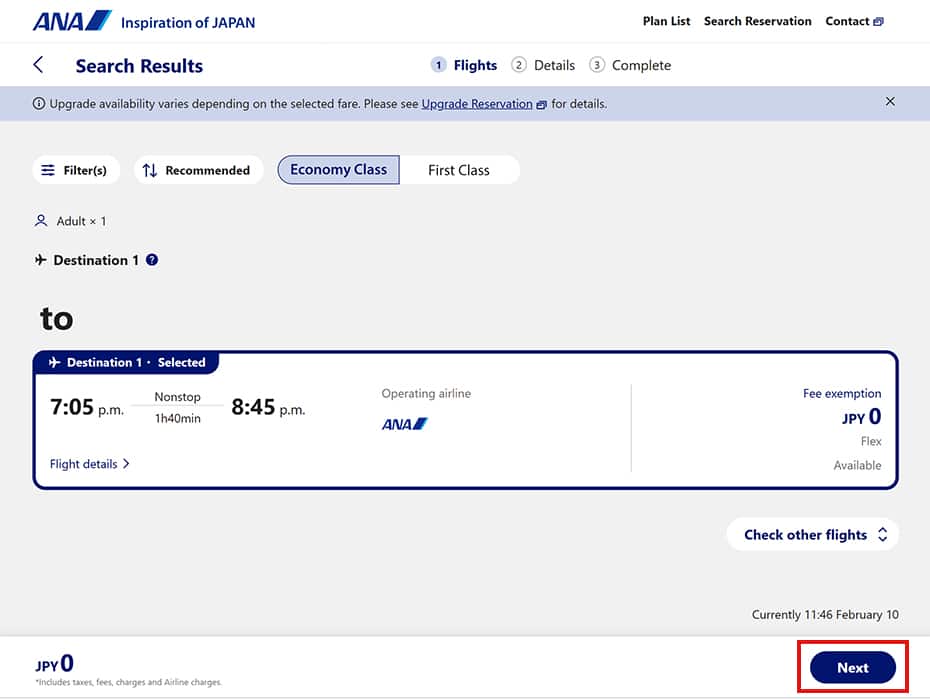The height and width of the screenshot is (699, 930).
Task: Click the Next button
Action: click(852, 667)
